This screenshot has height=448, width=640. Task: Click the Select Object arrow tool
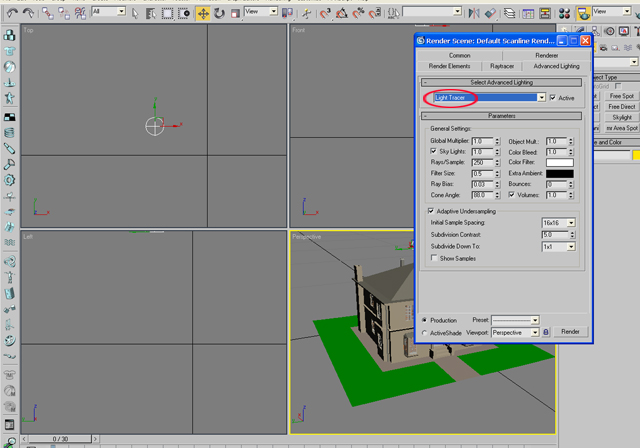click(x=135, y=13)
